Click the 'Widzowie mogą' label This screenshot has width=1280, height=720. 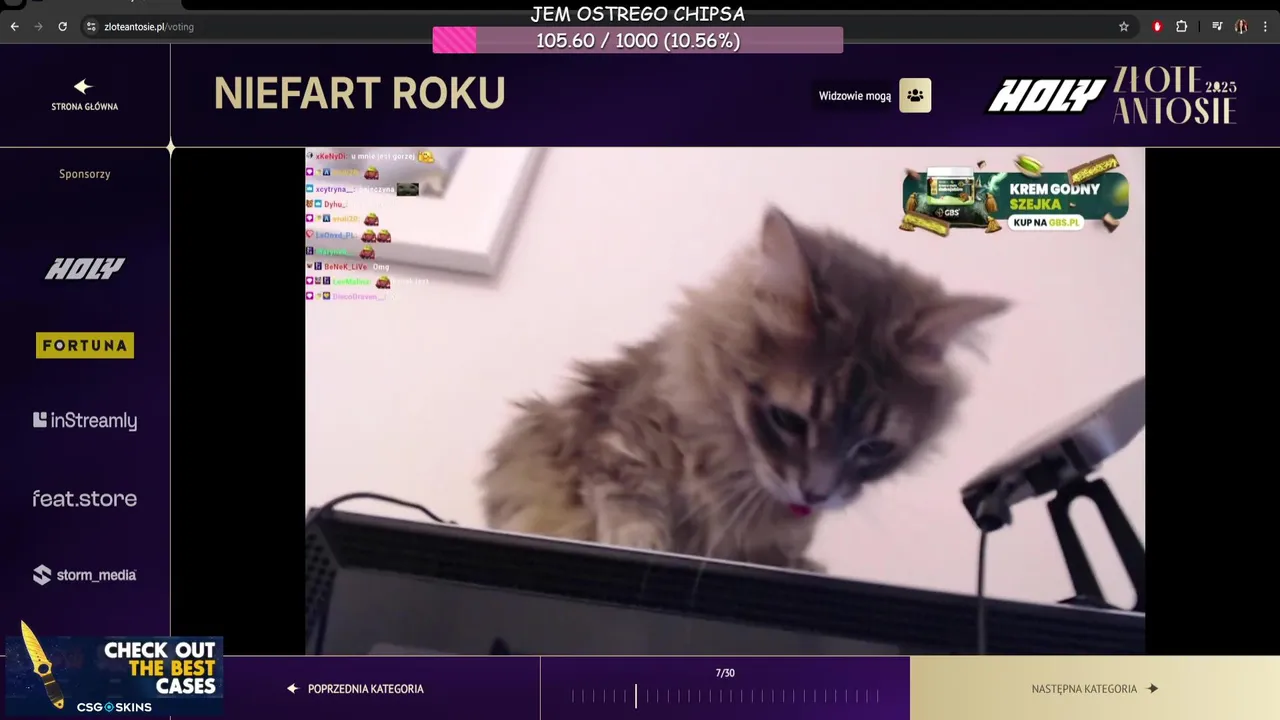pos(855,96)
